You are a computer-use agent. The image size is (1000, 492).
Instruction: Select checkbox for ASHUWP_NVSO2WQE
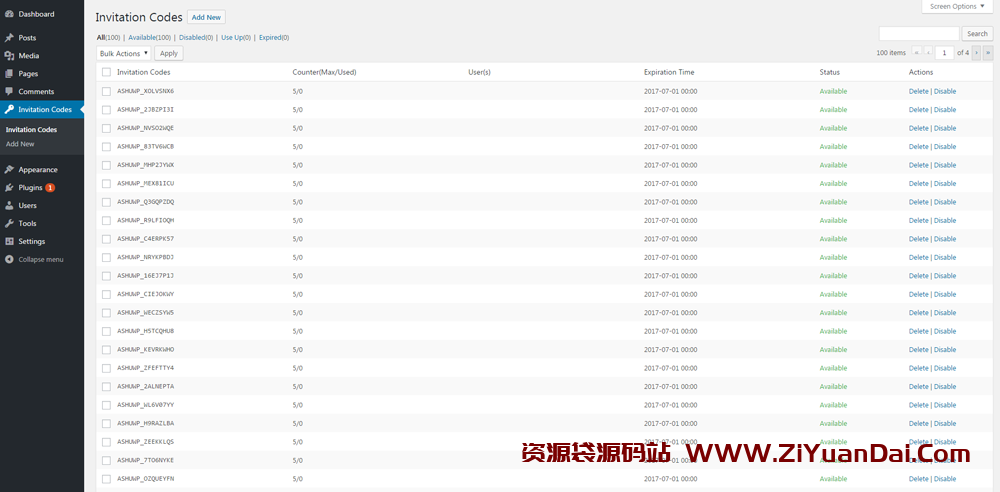pyautogui.click(x=107, y=128)
